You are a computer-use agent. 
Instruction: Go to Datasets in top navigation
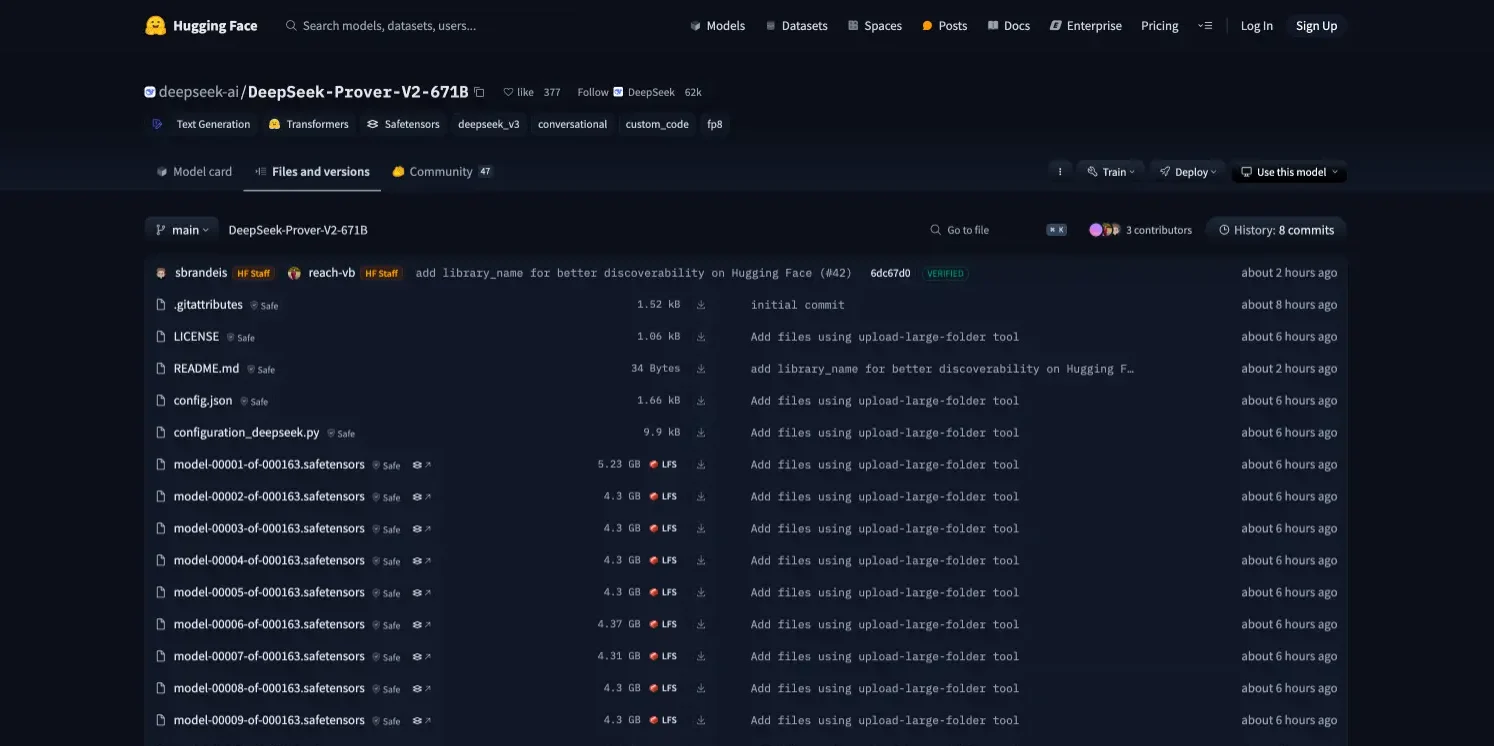coord(796,26)
